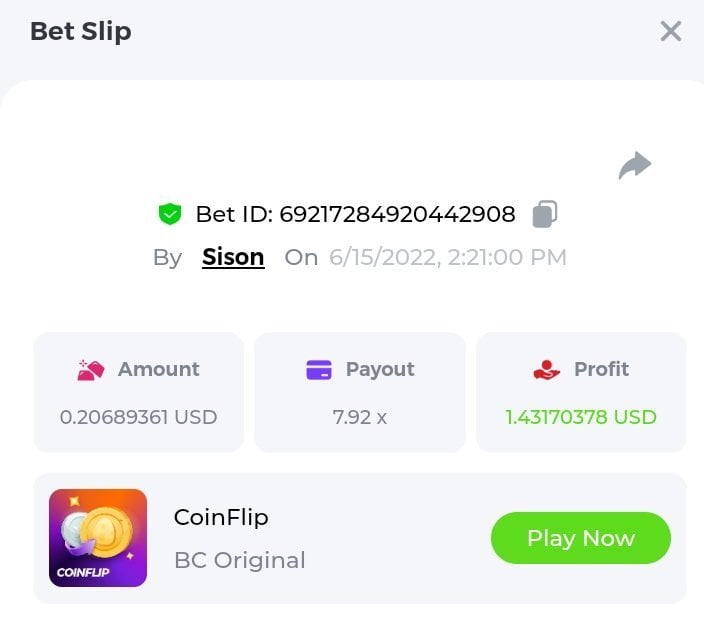Click the 0.20689361 USD amount value

tap(138, 417)
